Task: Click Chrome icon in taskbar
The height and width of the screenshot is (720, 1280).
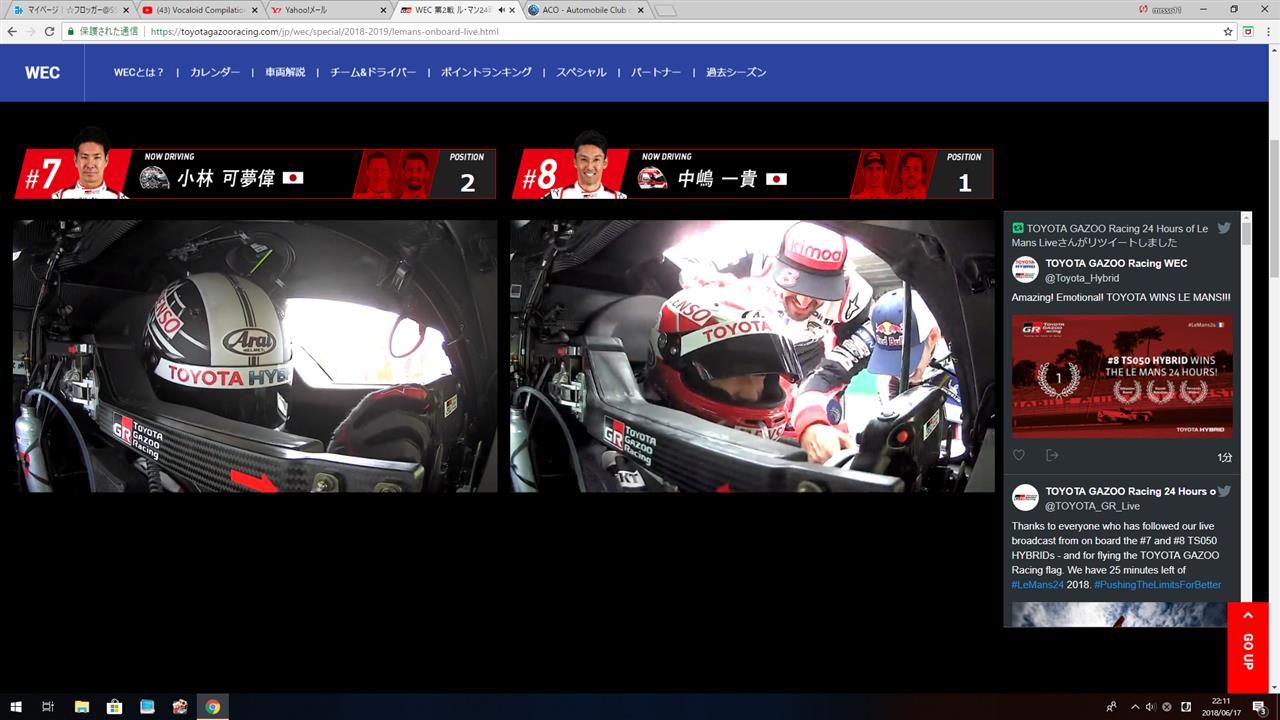Action: (212, 707)
